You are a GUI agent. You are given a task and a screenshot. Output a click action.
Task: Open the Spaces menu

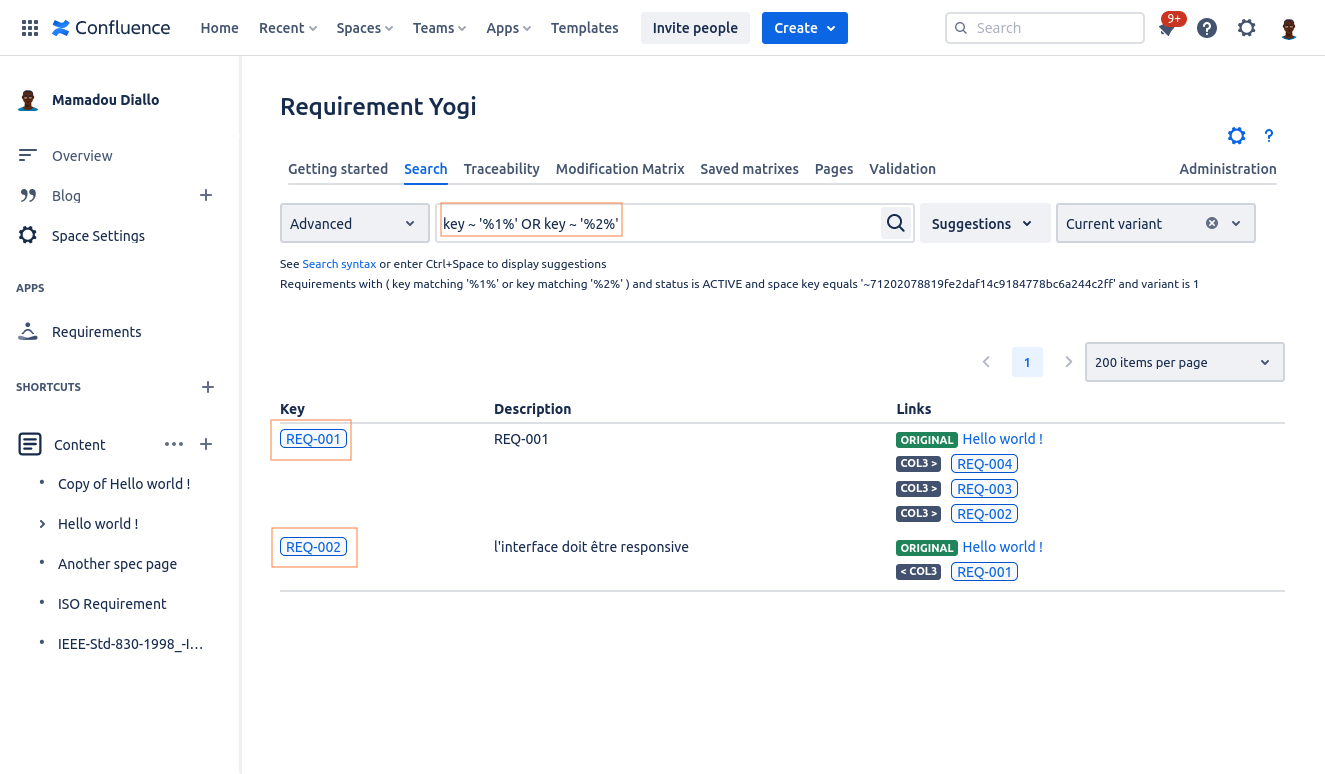click(x=364, y=28)
